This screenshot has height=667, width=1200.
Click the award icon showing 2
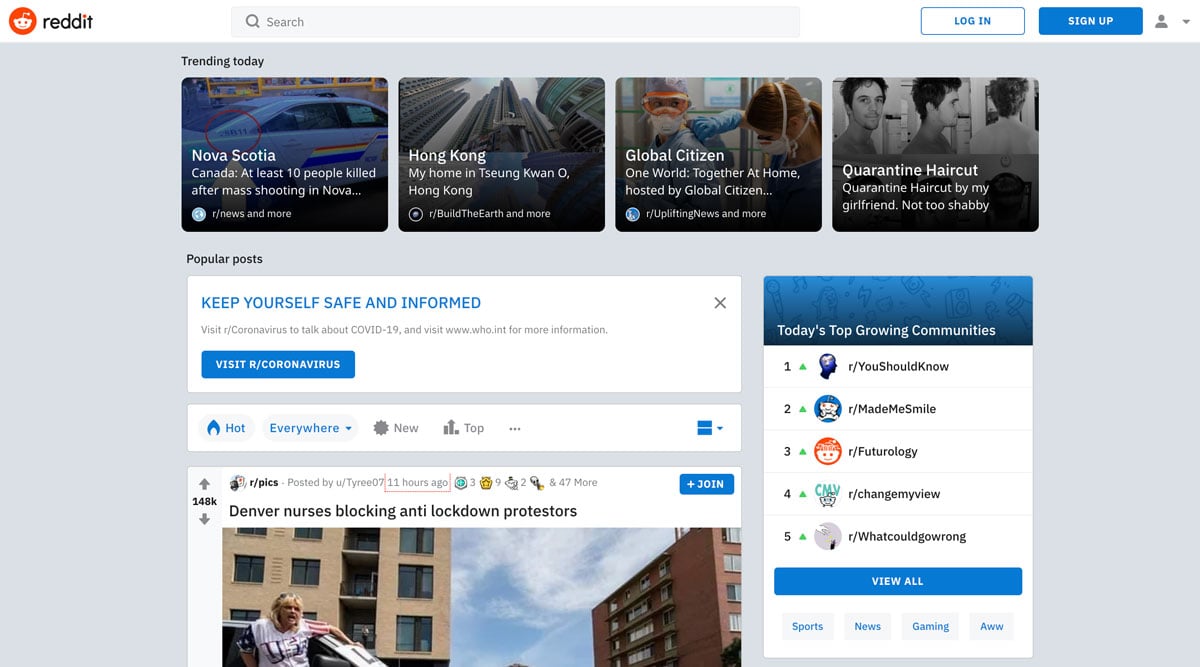point(511,483)
